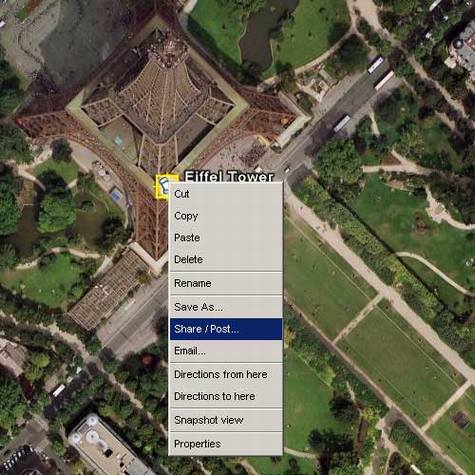Choose Cut from the context menu

(226, 194)
